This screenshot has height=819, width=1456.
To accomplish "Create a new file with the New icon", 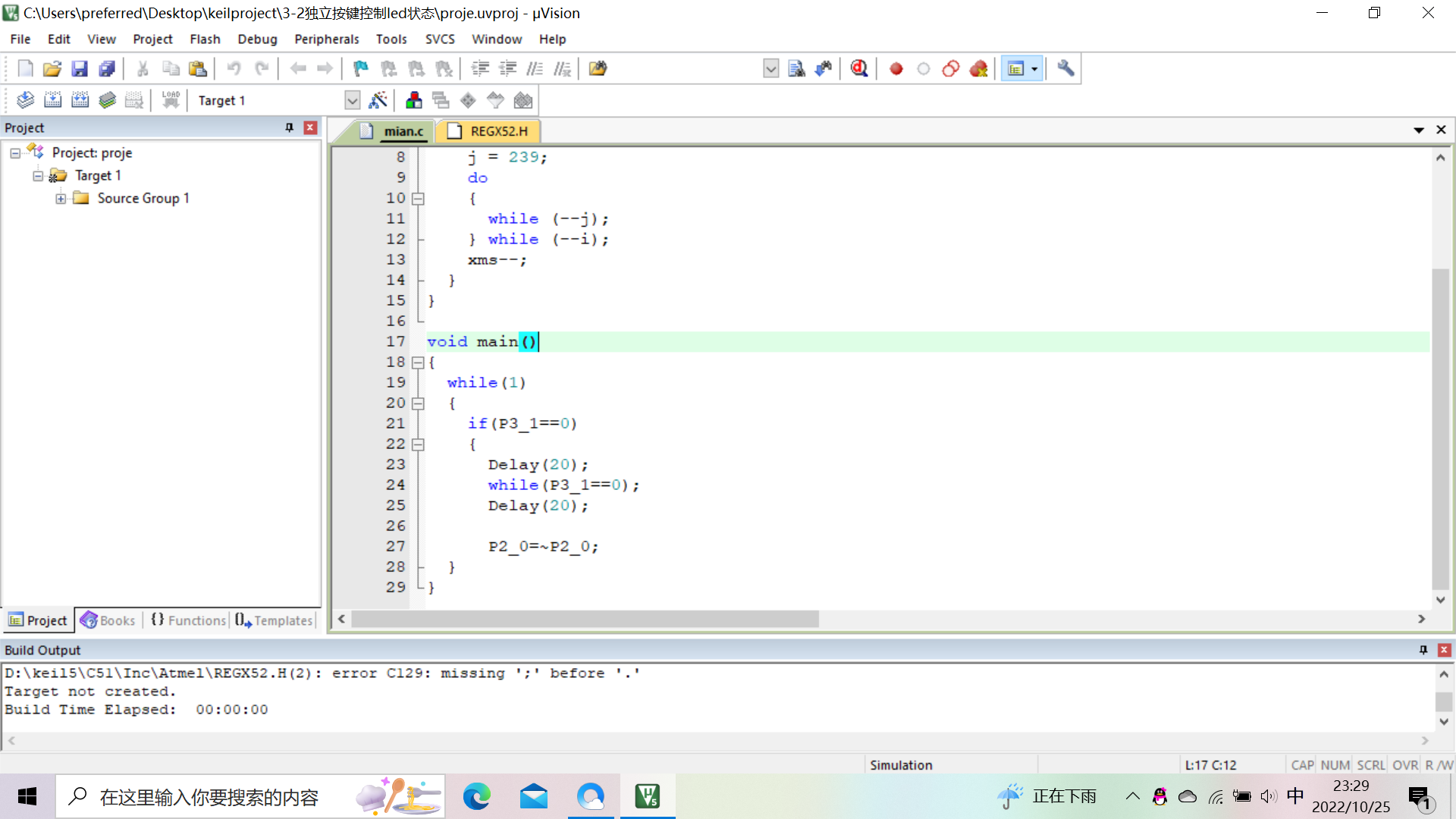I will coord(25,69).
